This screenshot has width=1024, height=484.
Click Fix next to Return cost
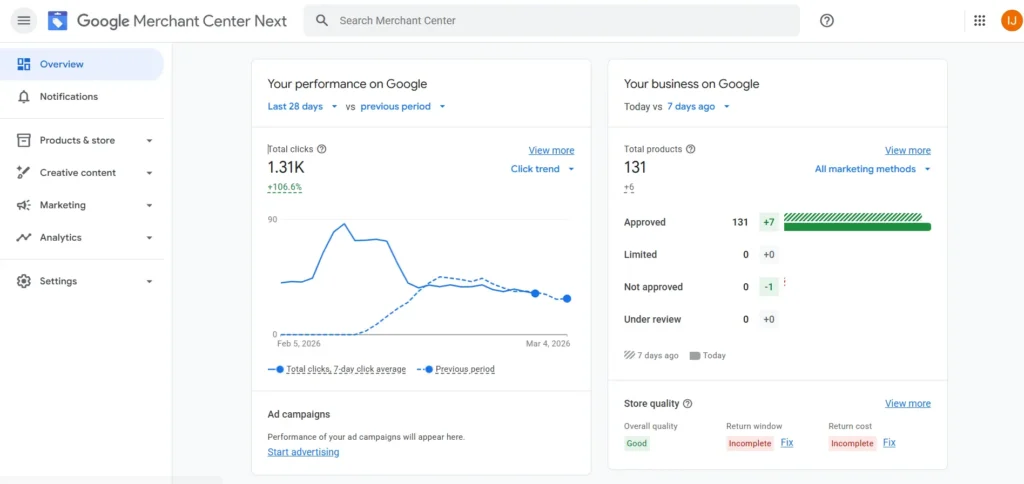tap(889, 443)
